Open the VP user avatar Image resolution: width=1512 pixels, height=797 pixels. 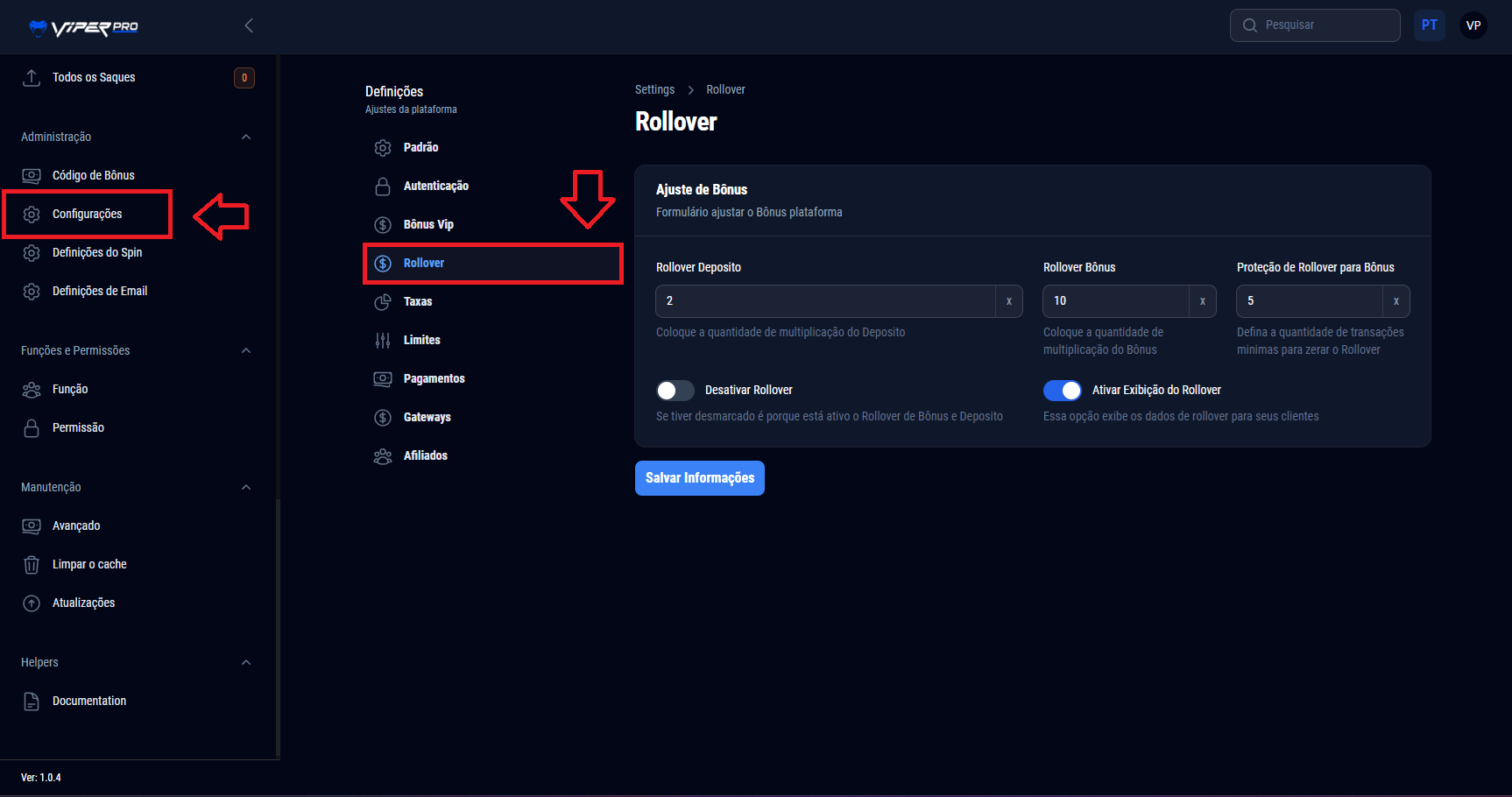point(1473,25)
